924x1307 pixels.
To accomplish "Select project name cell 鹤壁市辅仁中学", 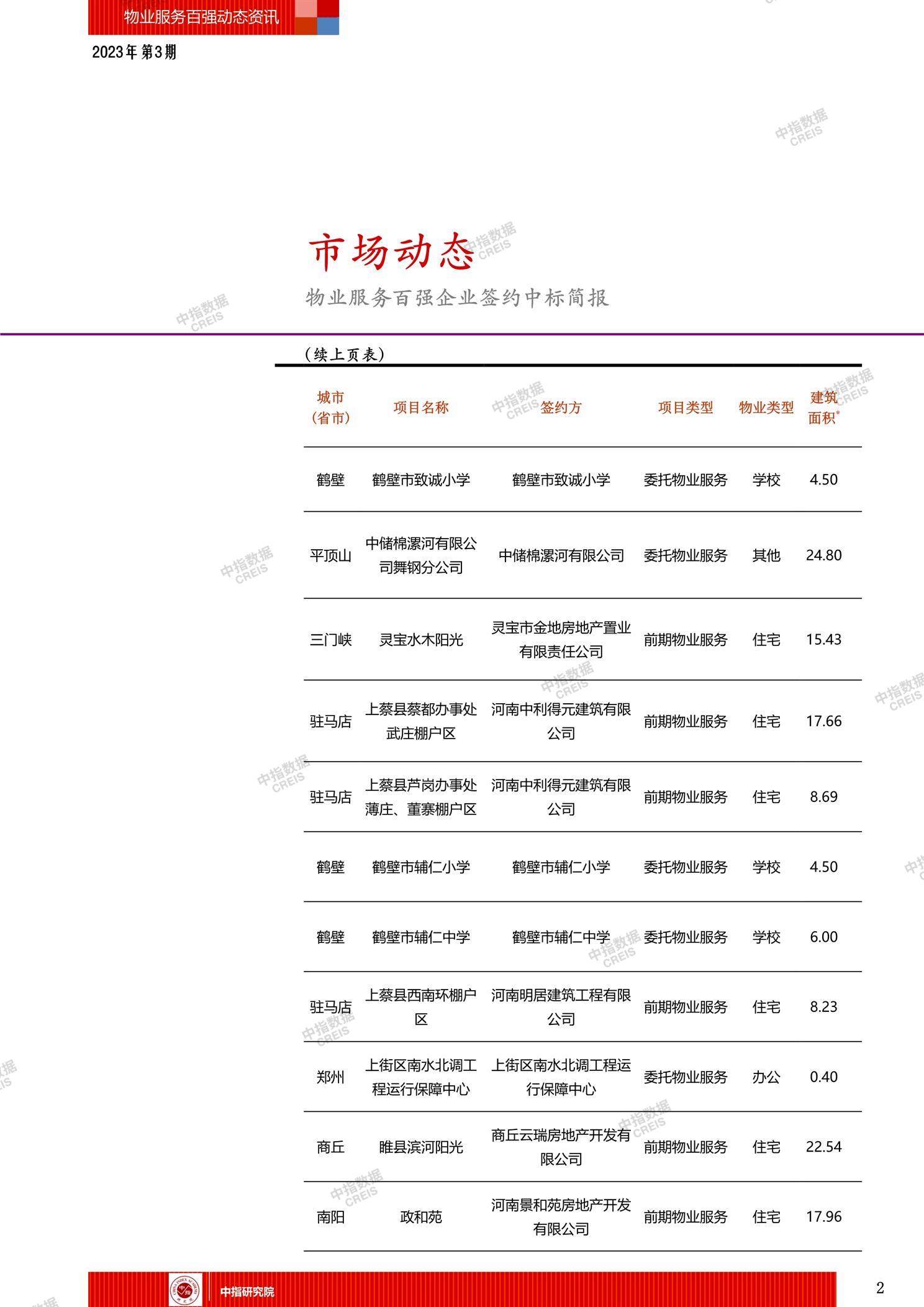I will point(421,937).
